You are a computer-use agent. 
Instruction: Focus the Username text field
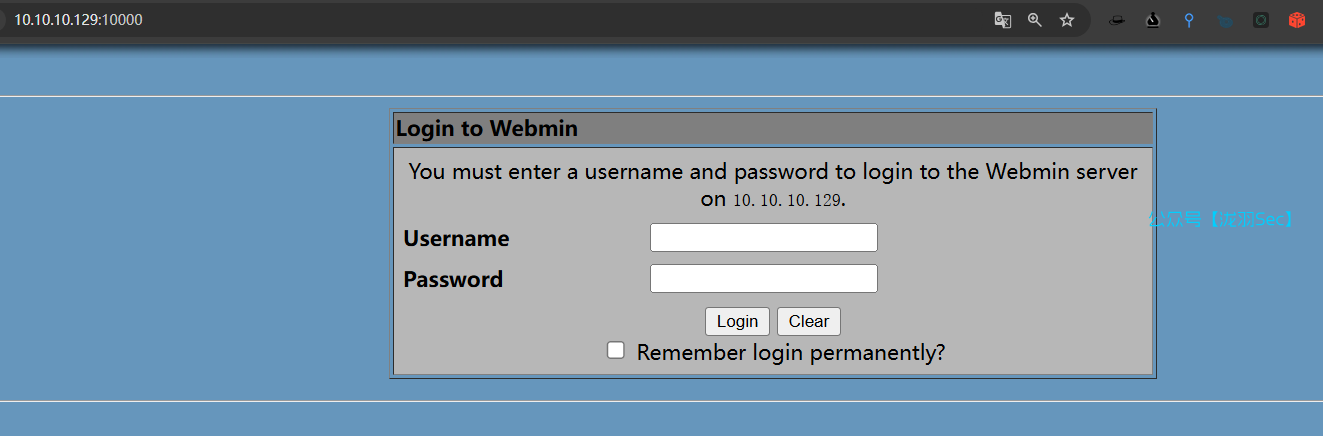tap(763, 238)
